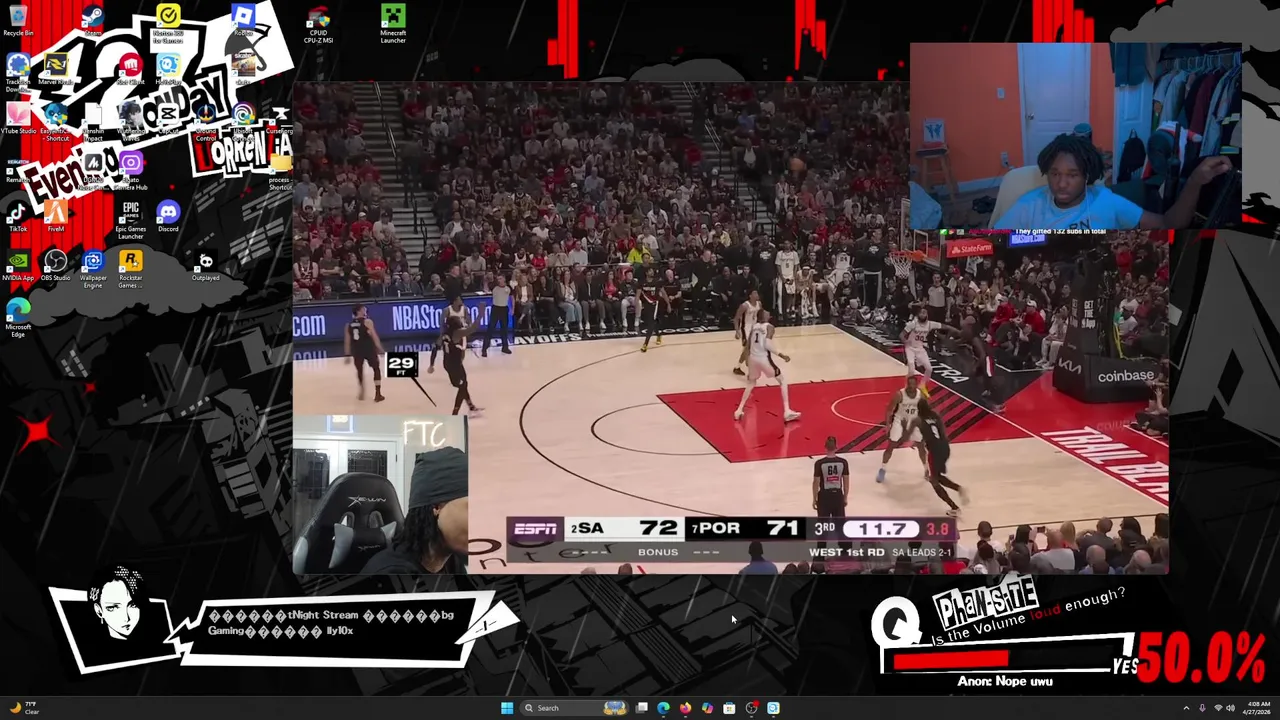Launch the CapCut desktop icon
This screenshot has height=720, width=1280.
coord(168,118)
